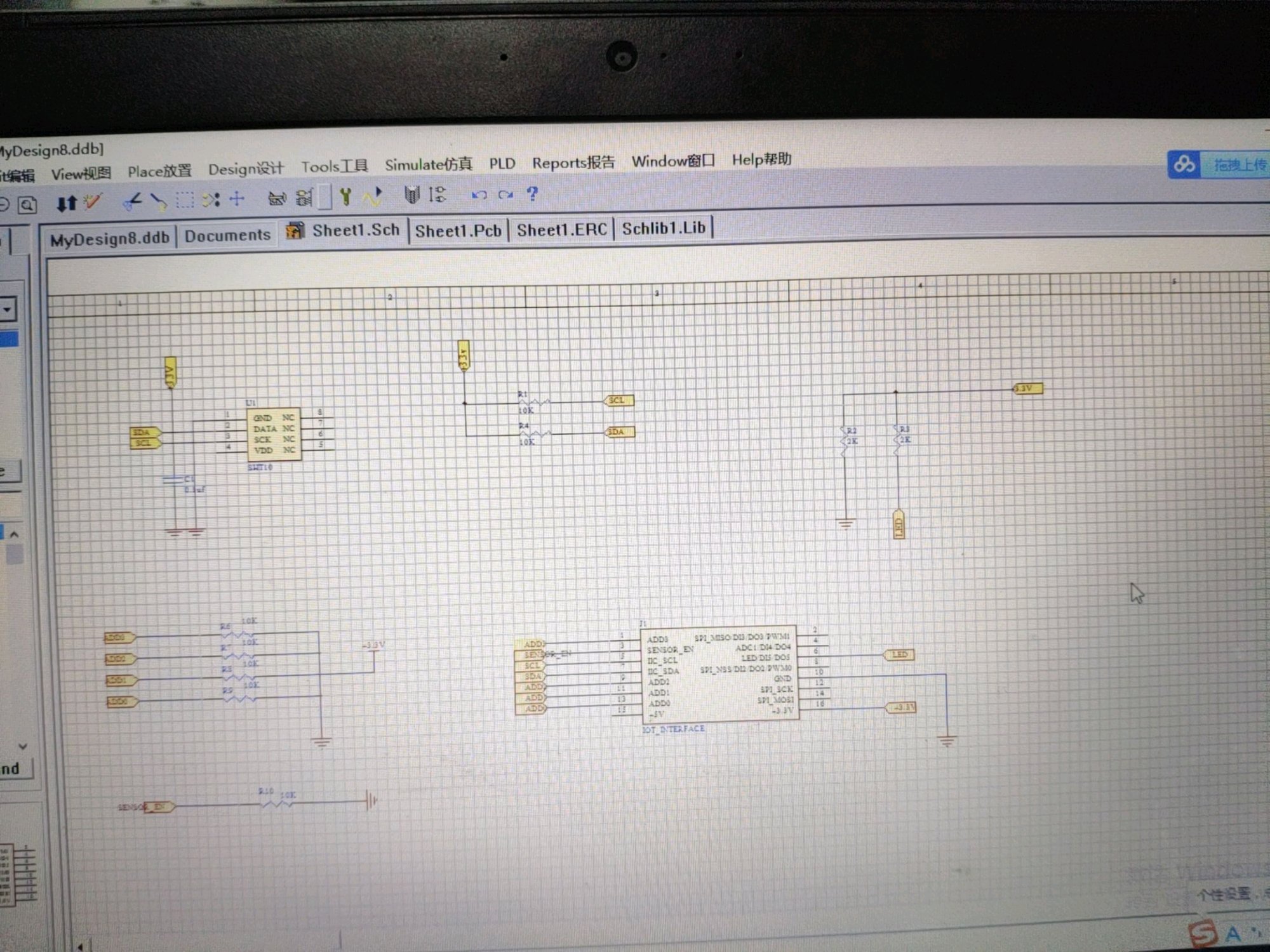Image resolution: width=1270 pixels, height=952 pixels.
Task: Switch to the Sheet1.Pcb tab
Action: [x=458, y=230]
